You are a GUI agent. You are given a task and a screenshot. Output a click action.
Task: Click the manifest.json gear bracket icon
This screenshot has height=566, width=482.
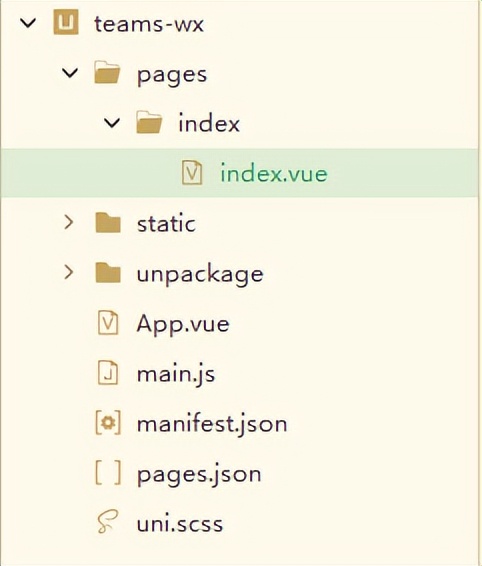[x=108, y=423]
